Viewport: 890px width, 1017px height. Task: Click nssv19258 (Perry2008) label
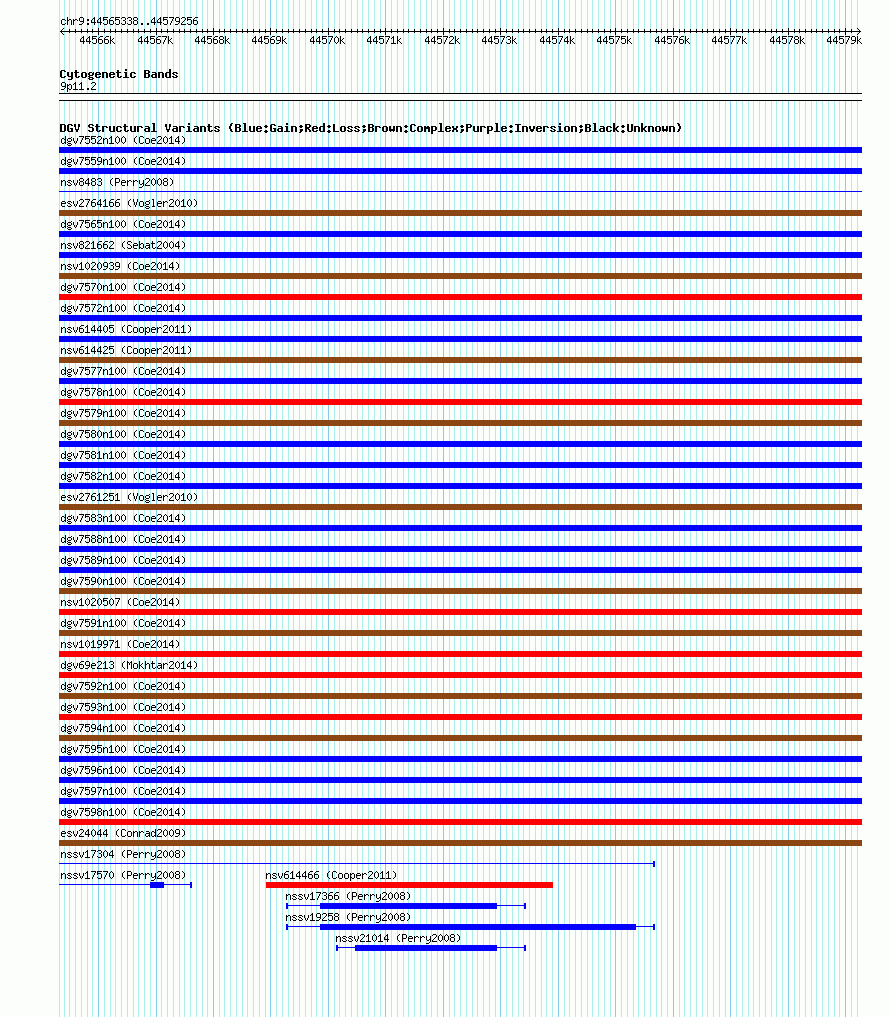[x=348, y=917]
